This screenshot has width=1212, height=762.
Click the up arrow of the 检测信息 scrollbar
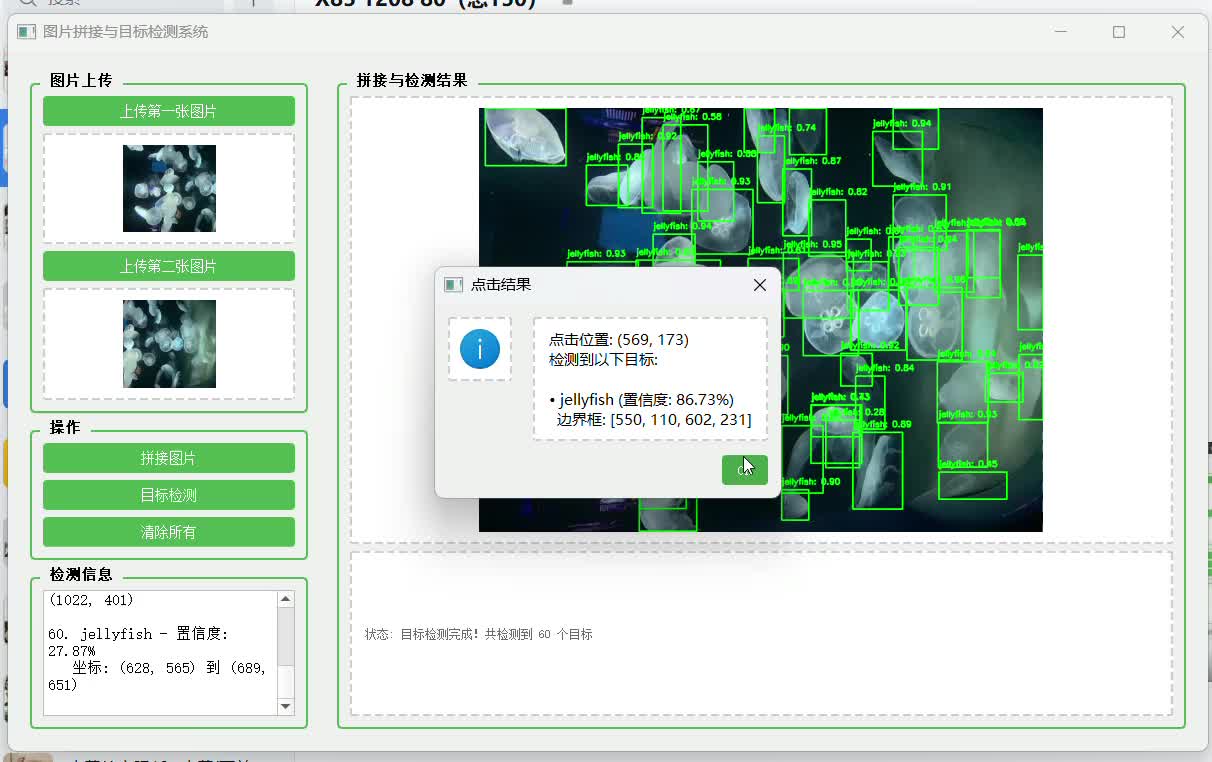[286, 599]
